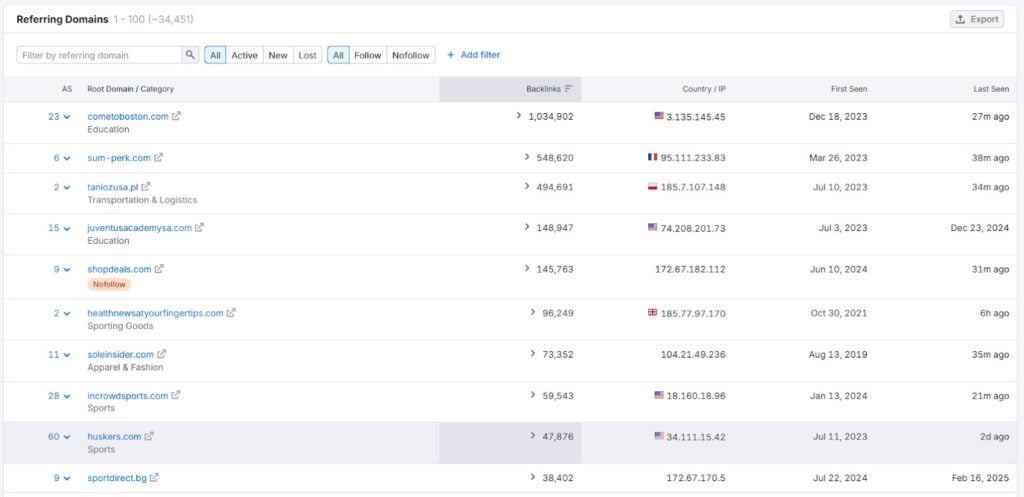This screenshot has width=1024, height=497.
Task: Focus the Filter by referring domain field
Action: (x=99, y=55)
